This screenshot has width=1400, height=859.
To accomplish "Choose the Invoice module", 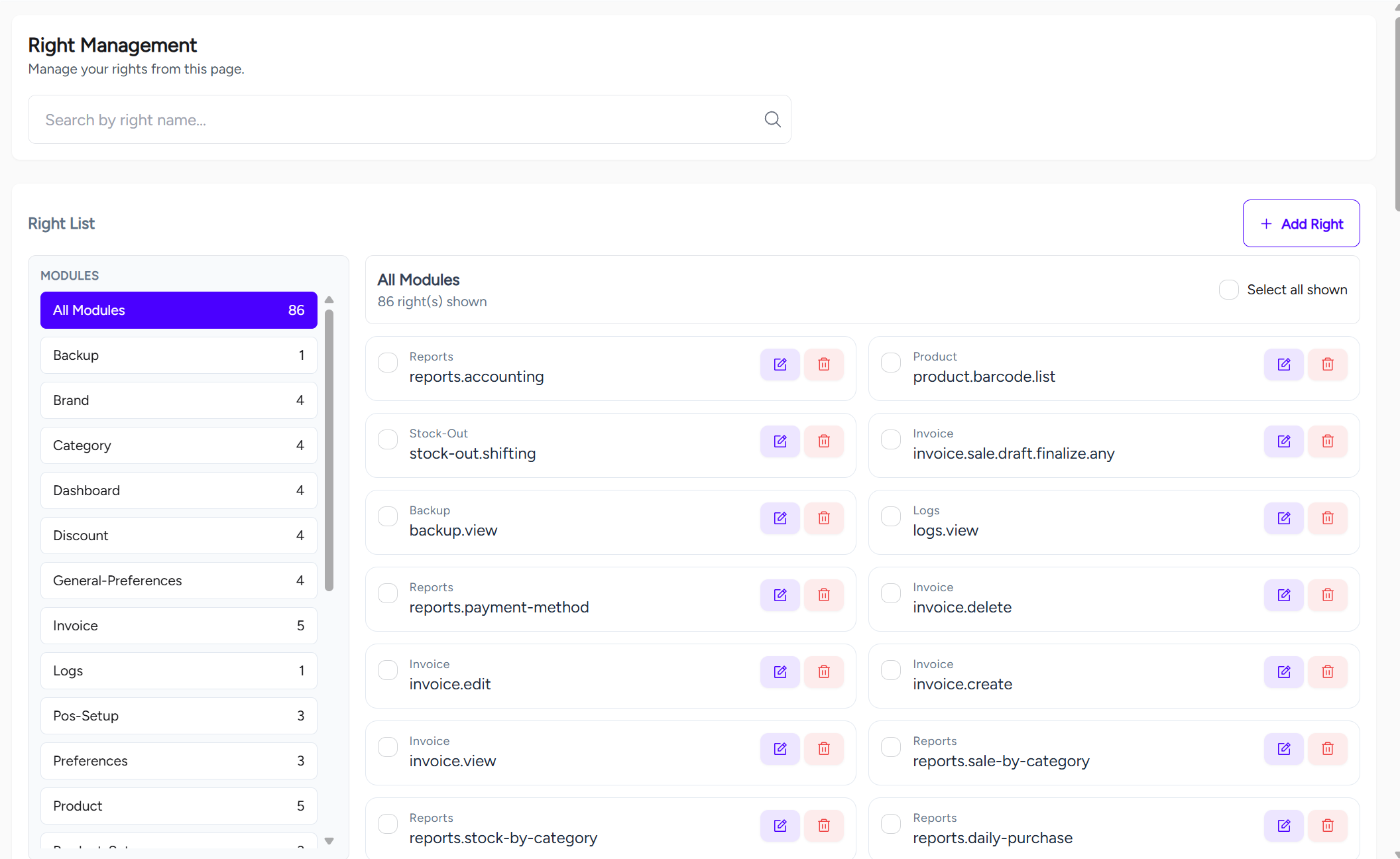I will click(179, 626).
